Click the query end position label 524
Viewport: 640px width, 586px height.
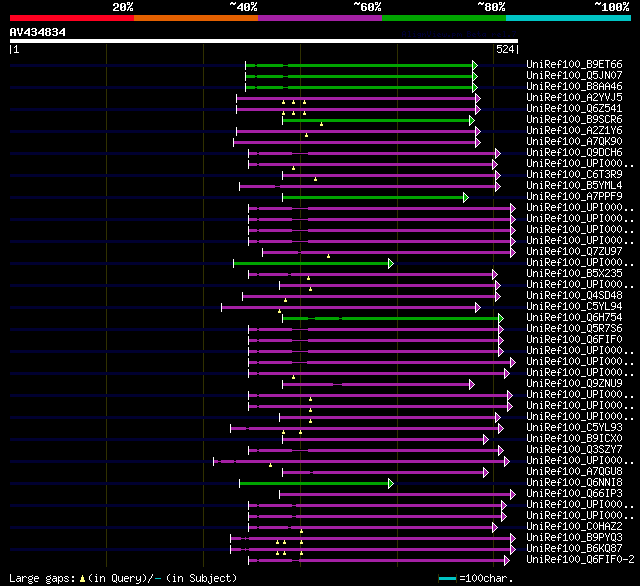click(x=505, y=49)
